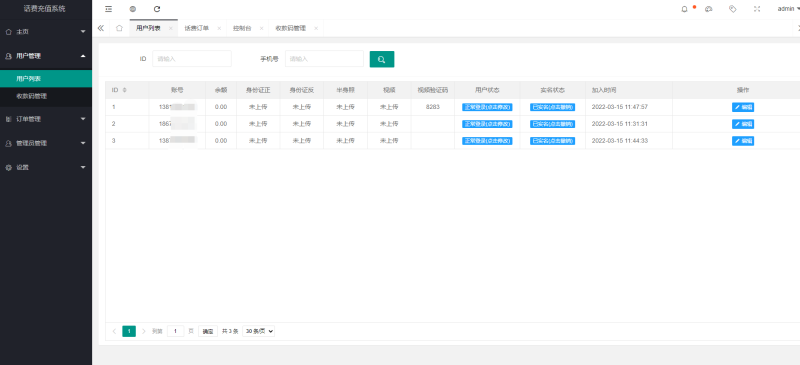Click the home tab icon
This screenshot has height=365, width=800.
point(119,28)
